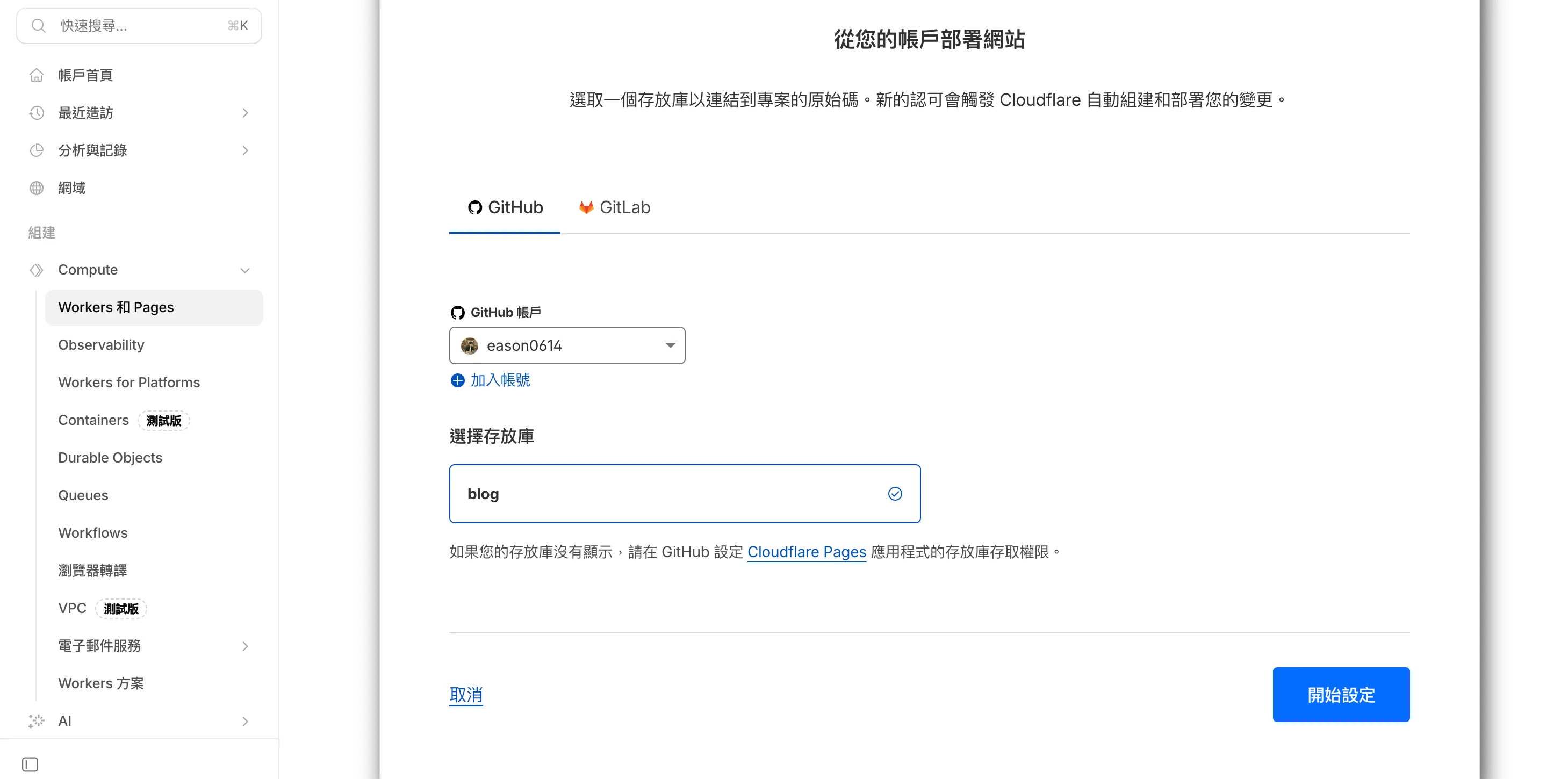Select the blog repository checkmark

click(895, 494)
